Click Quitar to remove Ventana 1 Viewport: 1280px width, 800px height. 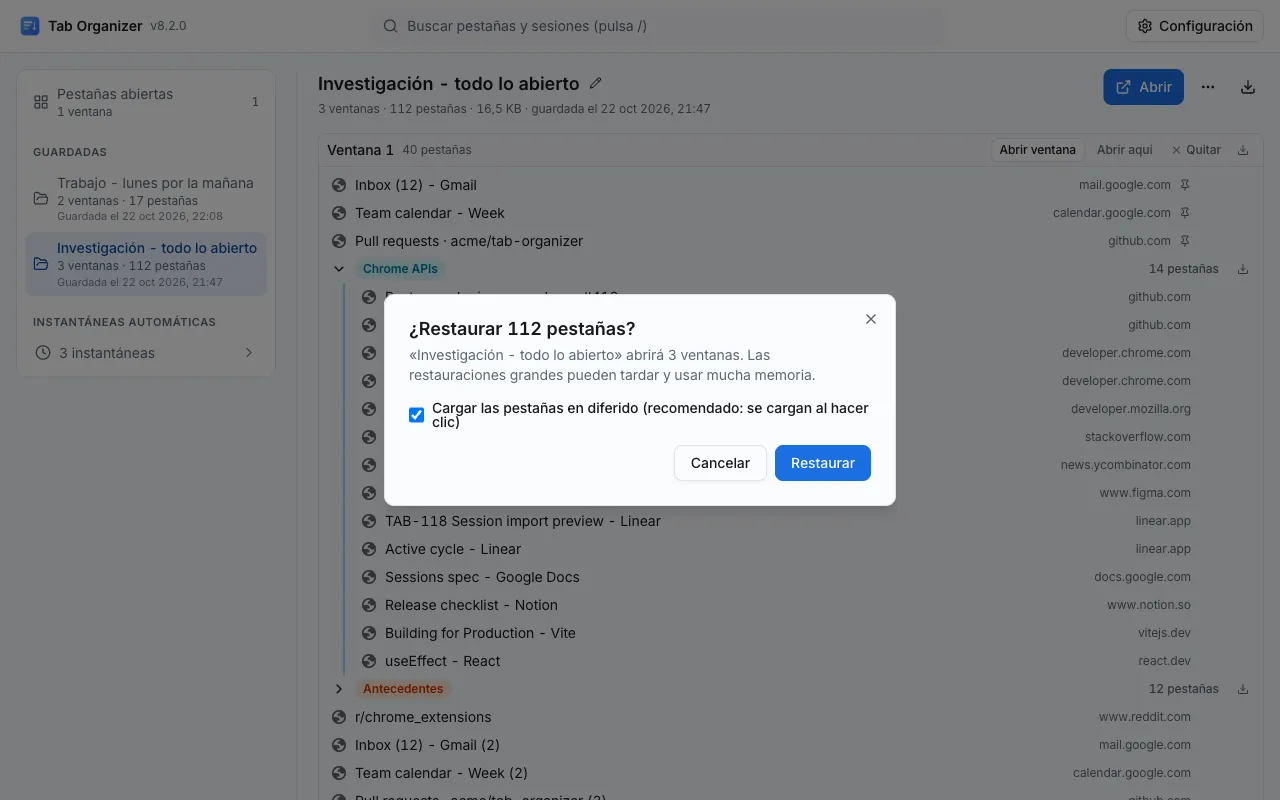(1196, 150)
